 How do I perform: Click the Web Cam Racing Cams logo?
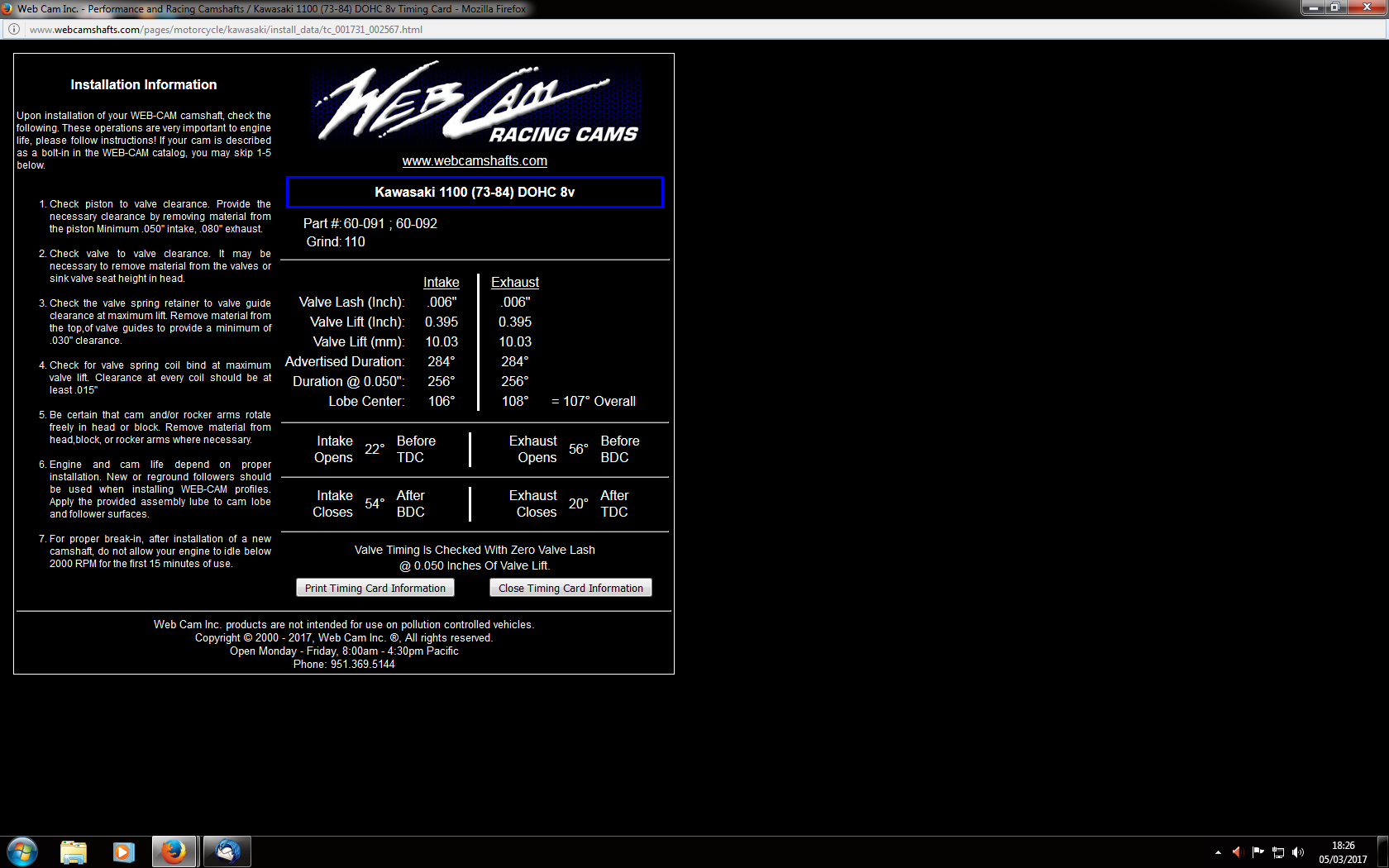pyautogui.click(x=475, y=103)
